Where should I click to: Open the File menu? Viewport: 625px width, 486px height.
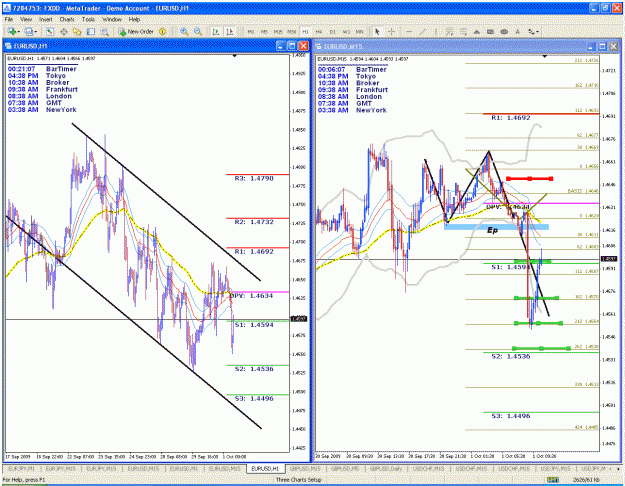pos(9,19)
